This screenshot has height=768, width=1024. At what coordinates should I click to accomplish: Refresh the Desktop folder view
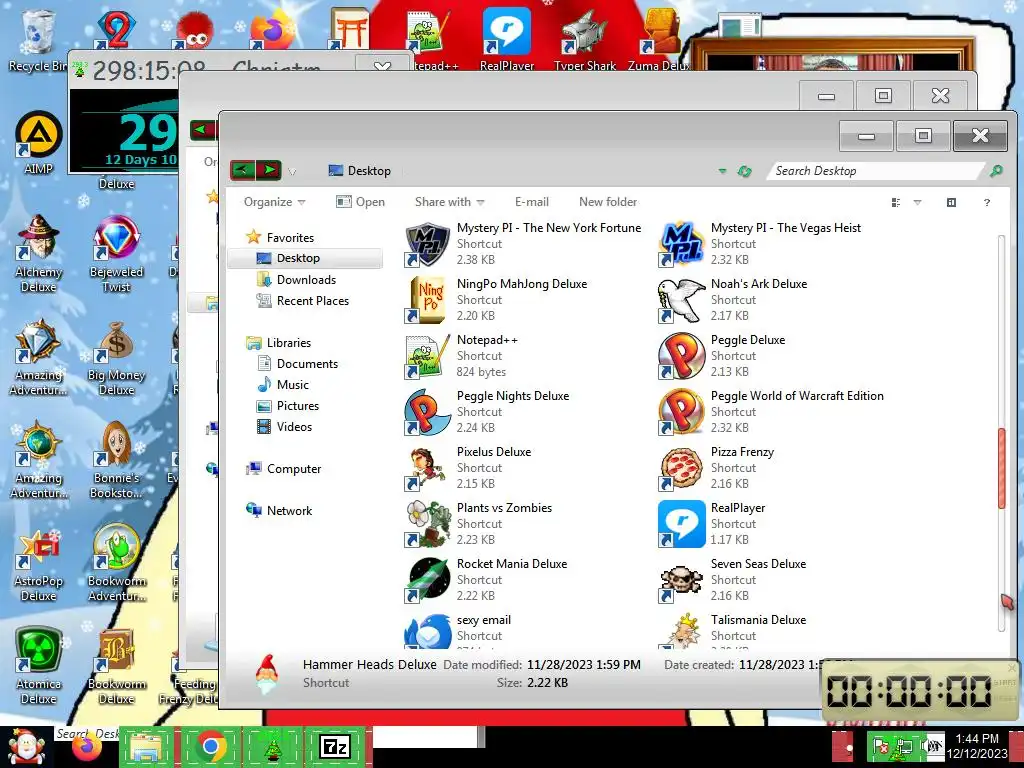(744, 171)
